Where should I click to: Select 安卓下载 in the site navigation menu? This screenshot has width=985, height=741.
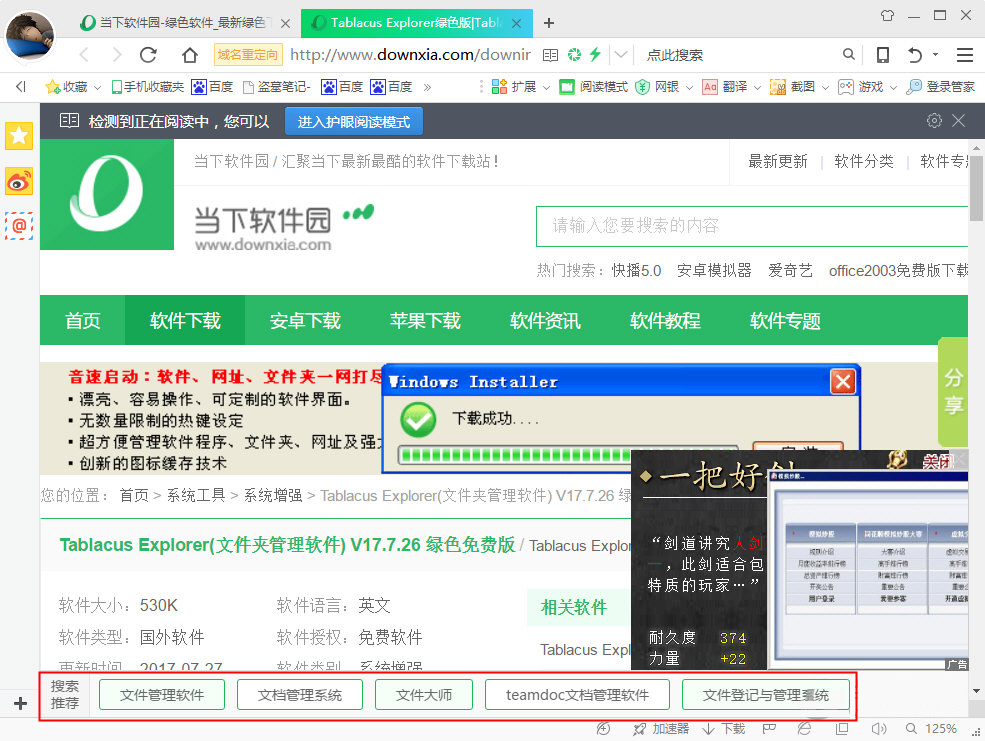click(305, 320)
